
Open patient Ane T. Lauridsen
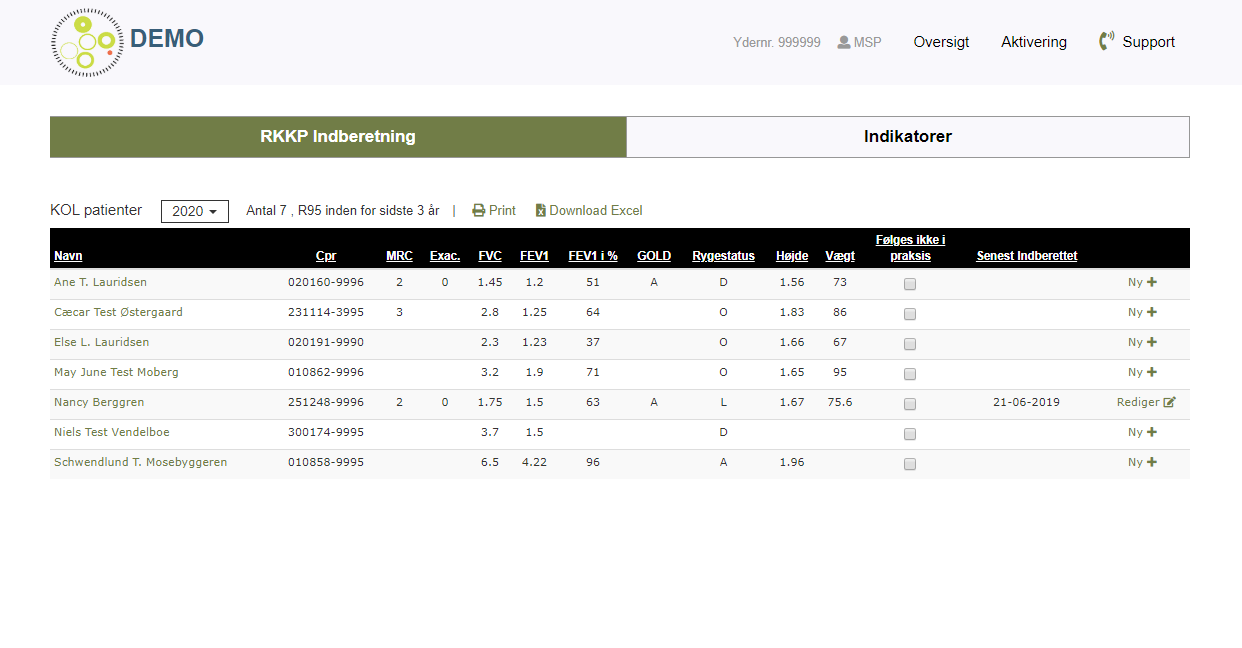100,282
